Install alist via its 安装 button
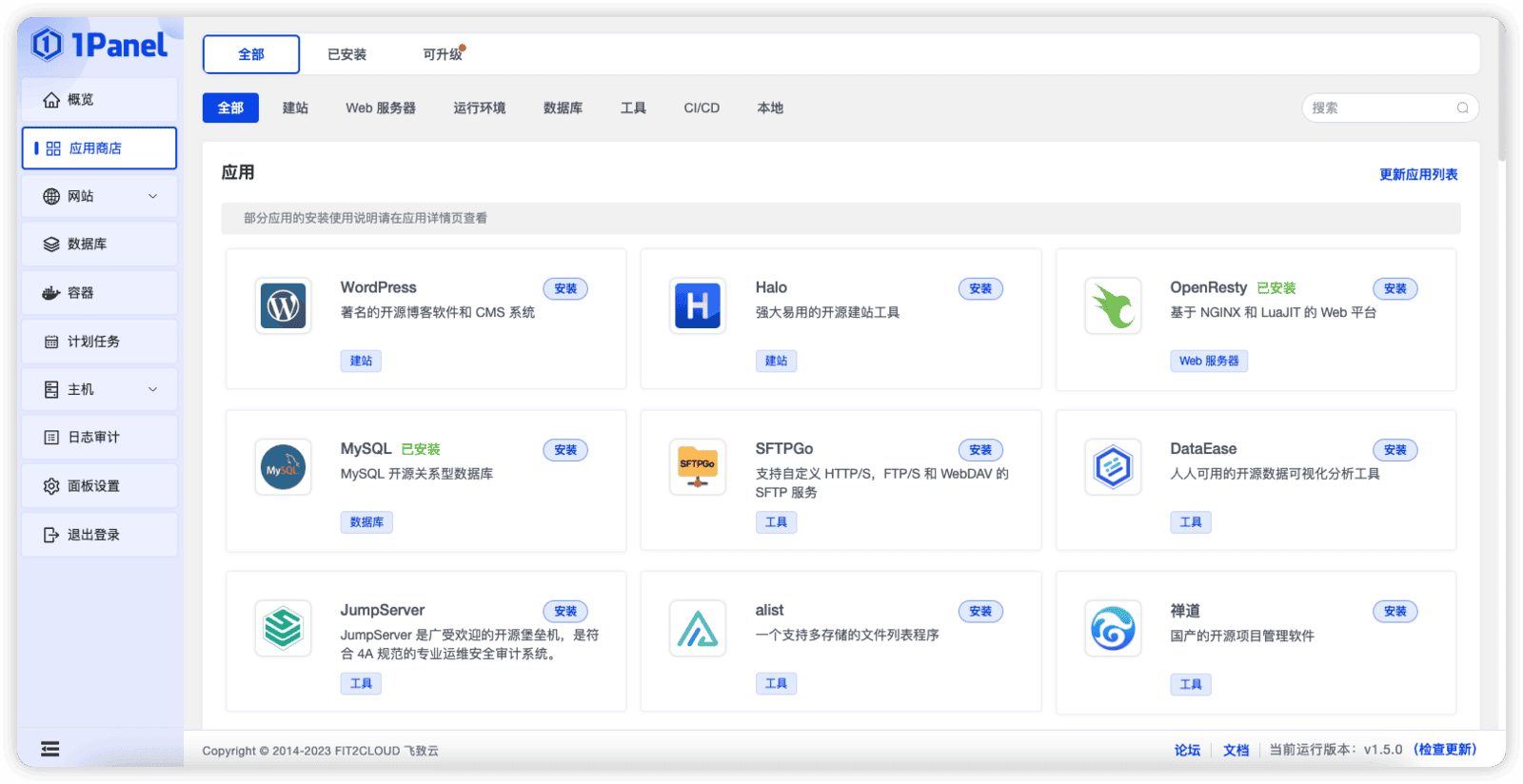The image size is (1523, 784). (x=980, y=611)
